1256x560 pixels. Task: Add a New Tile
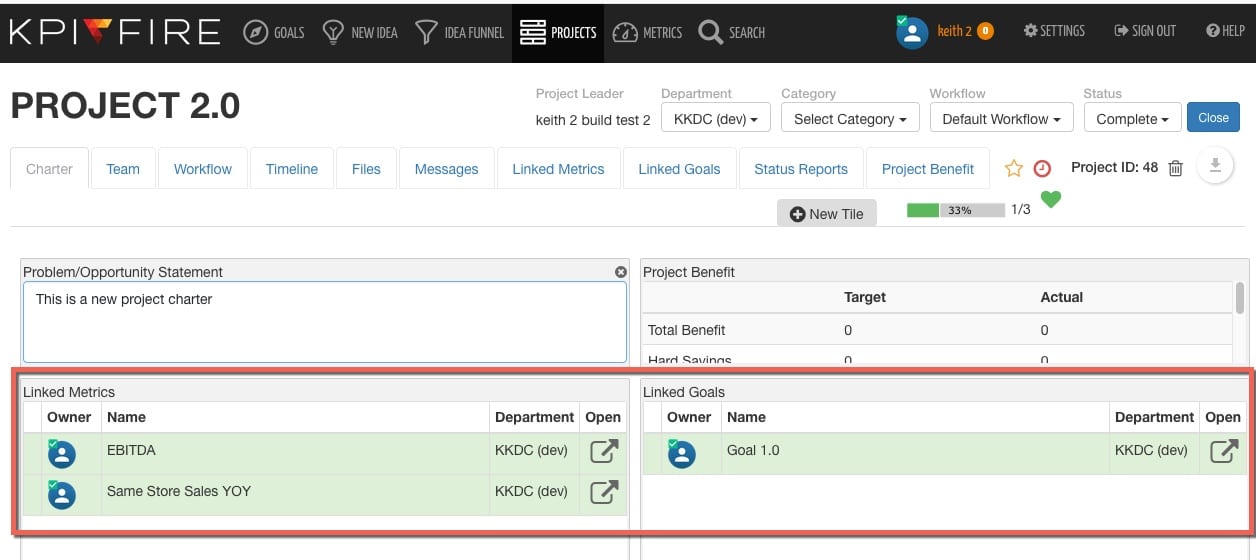pos(827,213)
